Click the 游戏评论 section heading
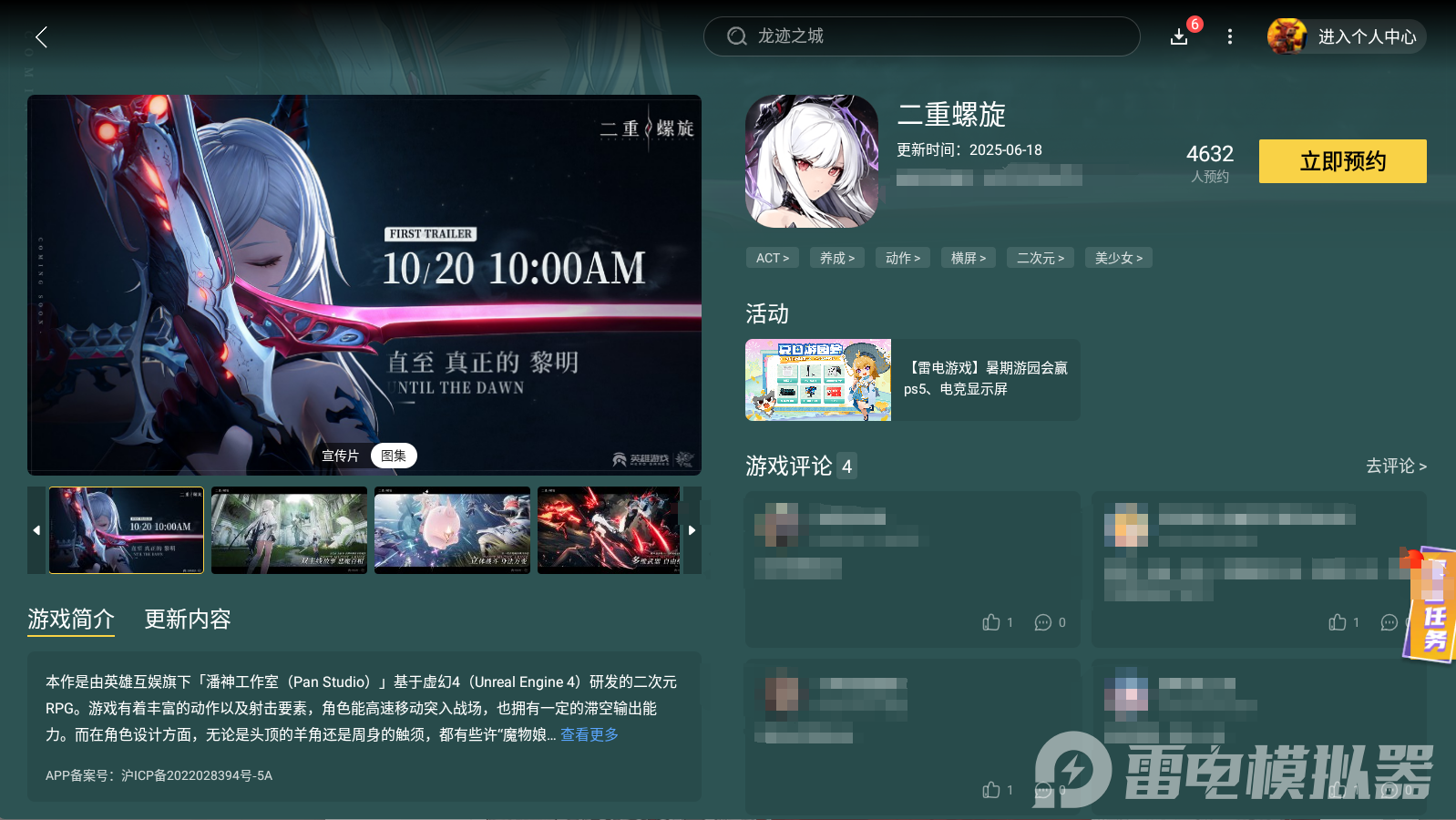The image size is (1456, 820). (789, 466)
